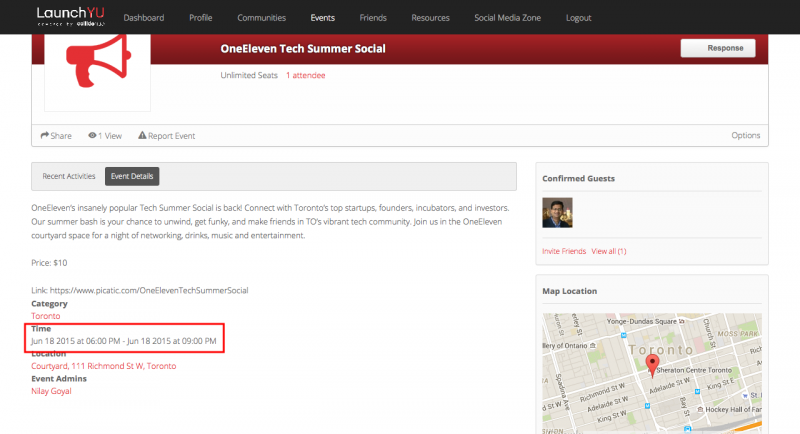
Task: Click the confirmed guest's photo thumbnail
Action: click(557, 213)
